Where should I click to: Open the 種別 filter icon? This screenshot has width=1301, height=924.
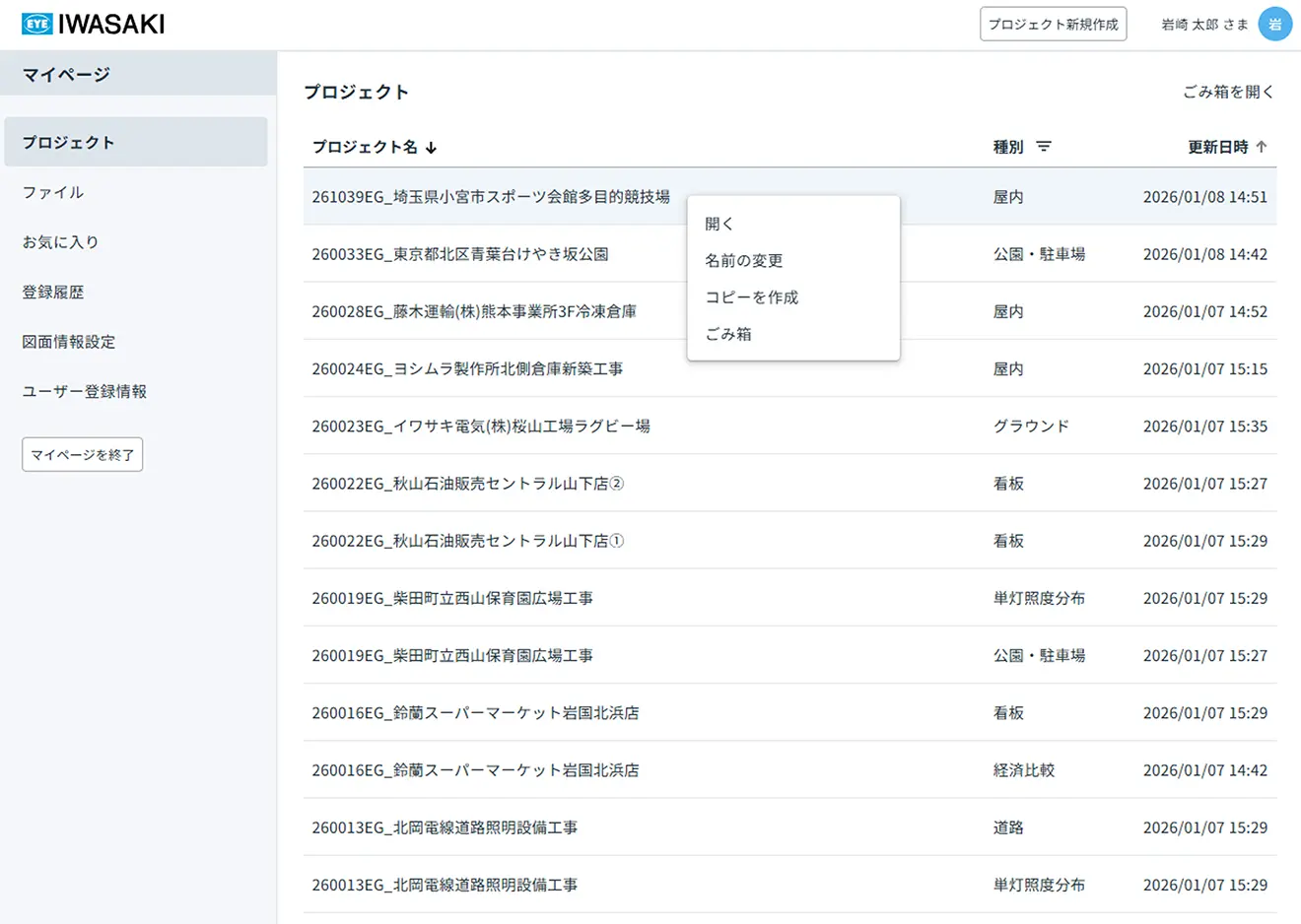[x=1044, y=147]
